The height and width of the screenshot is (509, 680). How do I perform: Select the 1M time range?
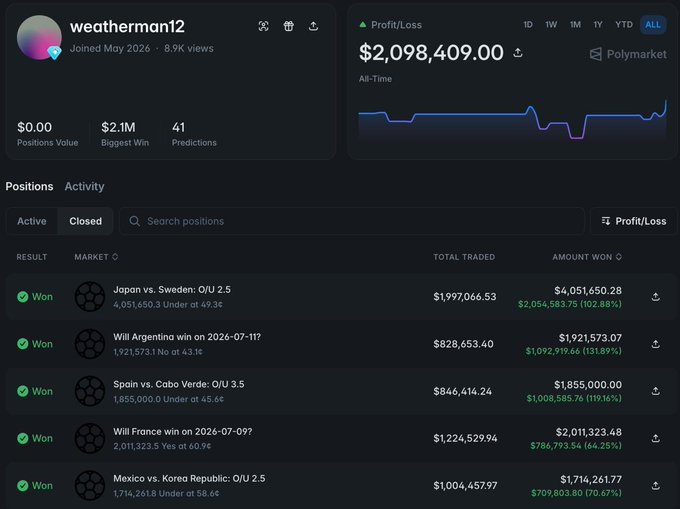coord(575,25)
